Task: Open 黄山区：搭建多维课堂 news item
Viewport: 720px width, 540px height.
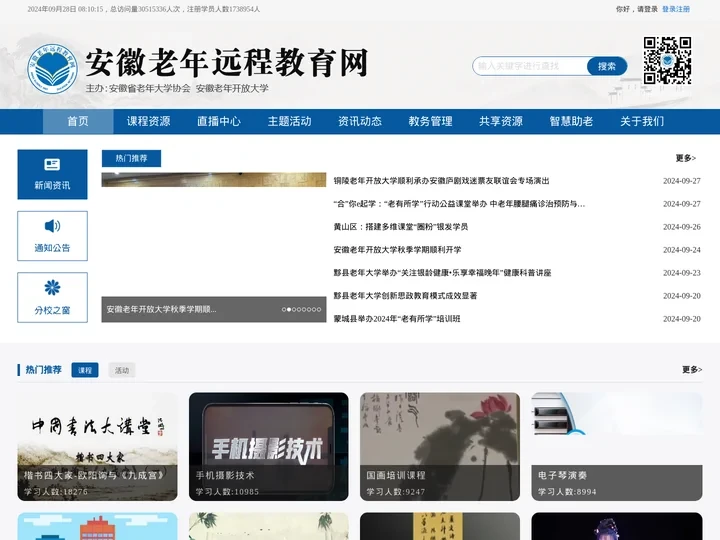Action: click(x=400, y=227)
